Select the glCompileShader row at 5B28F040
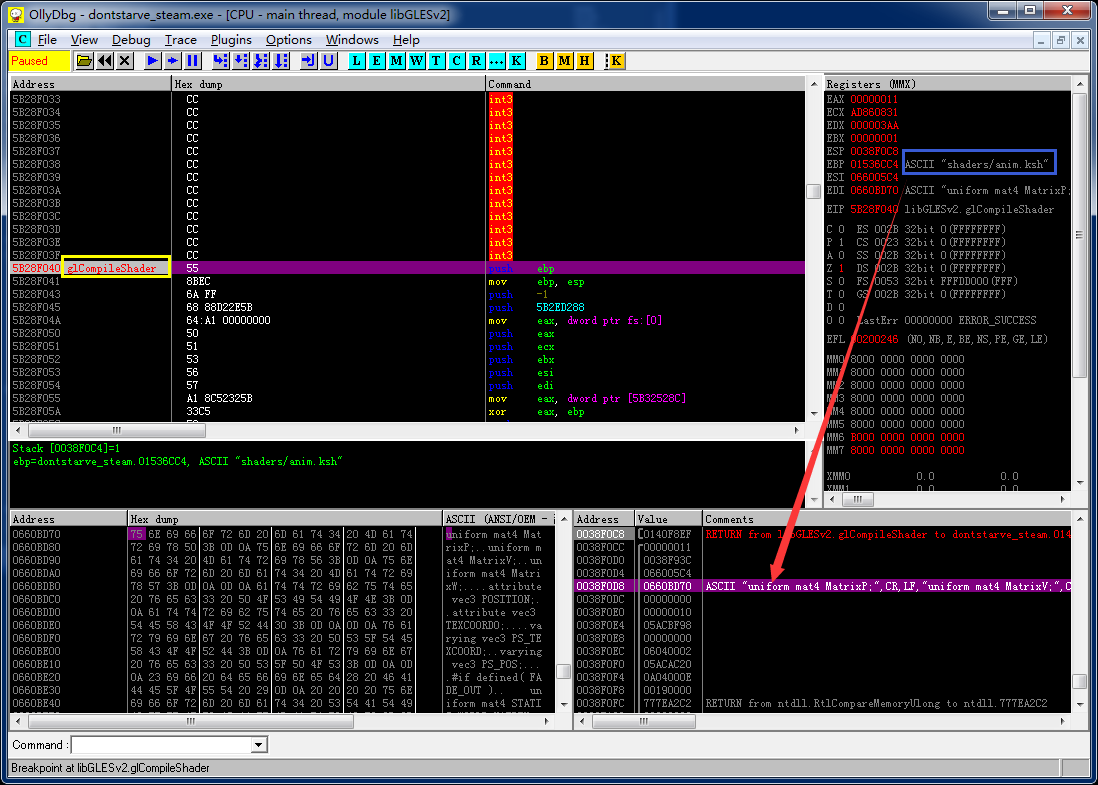Viewport: 1098px width, 785px height. (x=408, y=268)
